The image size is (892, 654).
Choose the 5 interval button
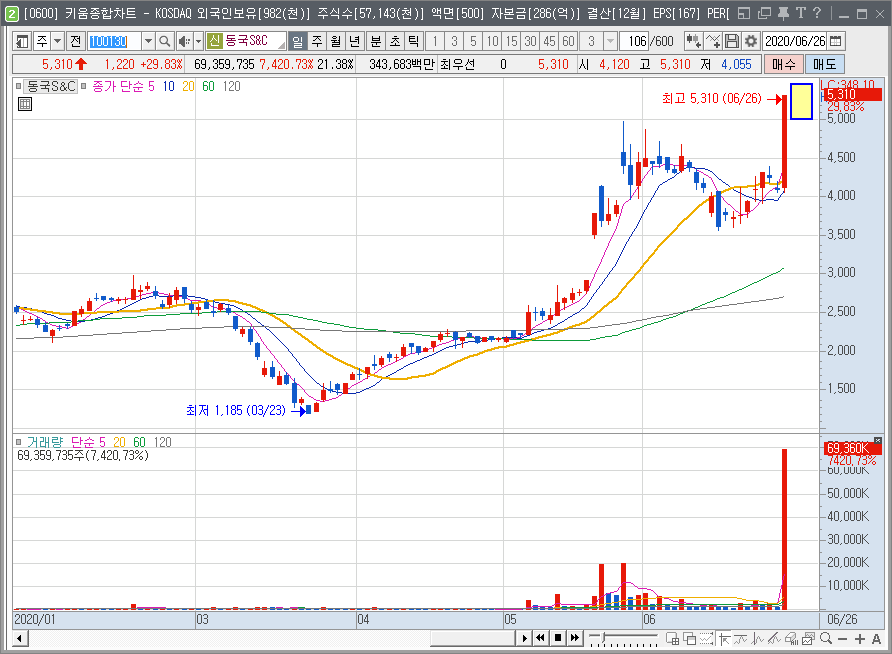[473, 41]
